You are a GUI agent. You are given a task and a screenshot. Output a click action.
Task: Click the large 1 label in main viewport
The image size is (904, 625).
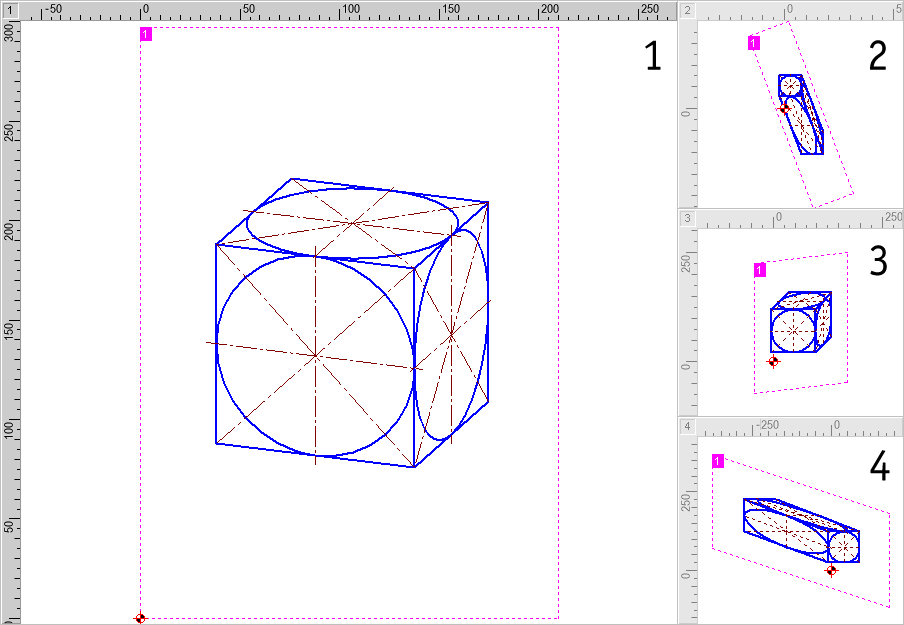click(652, 57)
